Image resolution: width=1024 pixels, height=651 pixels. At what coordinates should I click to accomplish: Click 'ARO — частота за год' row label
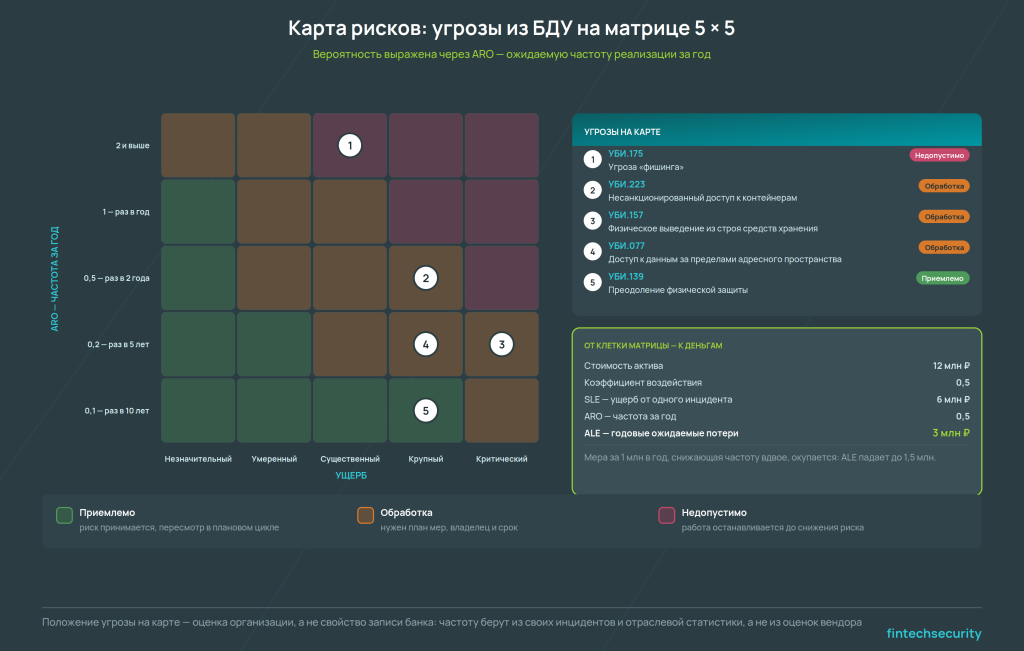[x=630, y=416]
